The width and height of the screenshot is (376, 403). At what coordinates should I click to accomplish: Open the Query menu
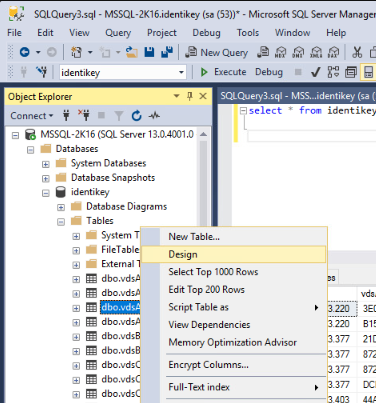tap(118, 33)
